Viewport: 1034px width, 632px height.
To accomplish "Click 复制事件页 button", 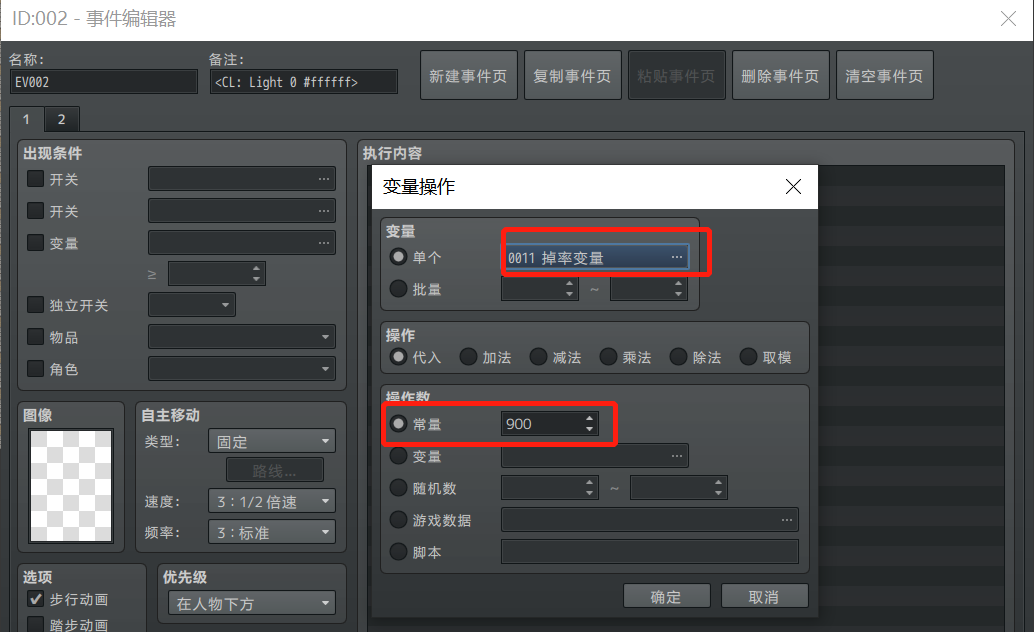I will (572, 75).
